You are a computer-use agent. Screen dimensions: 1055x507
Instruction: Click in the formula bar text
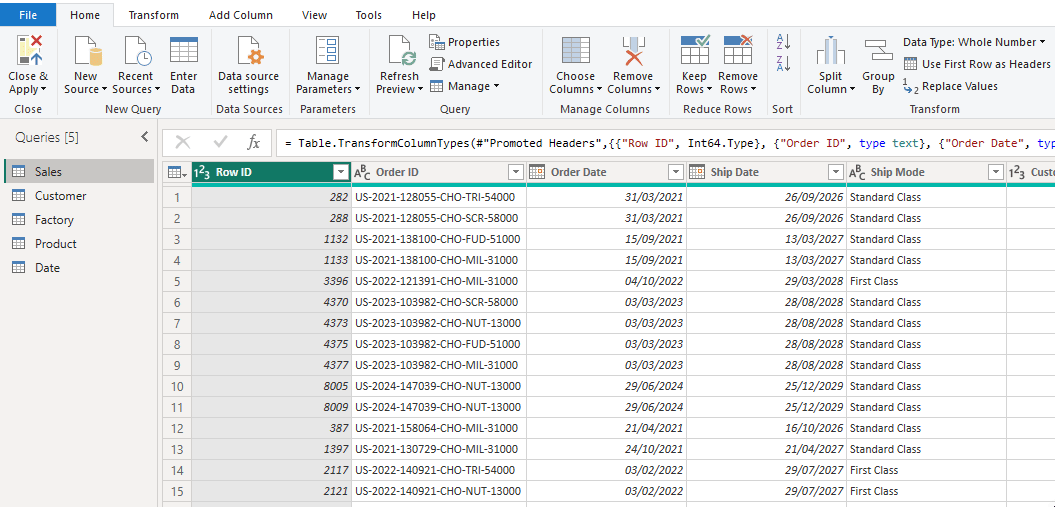664,143
